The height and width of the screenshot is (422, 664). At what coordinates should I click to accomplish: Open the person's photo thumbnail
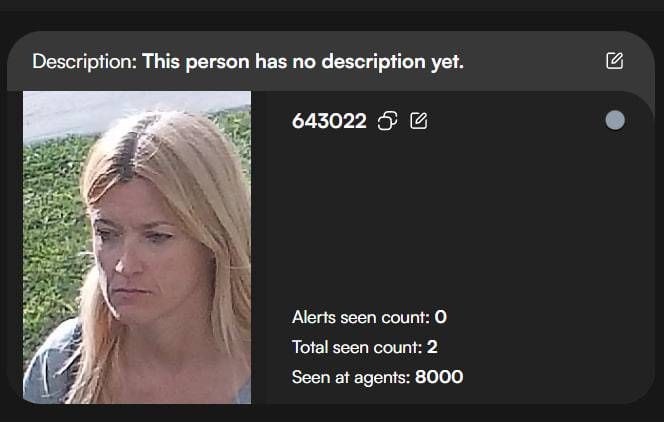(137, 247)
